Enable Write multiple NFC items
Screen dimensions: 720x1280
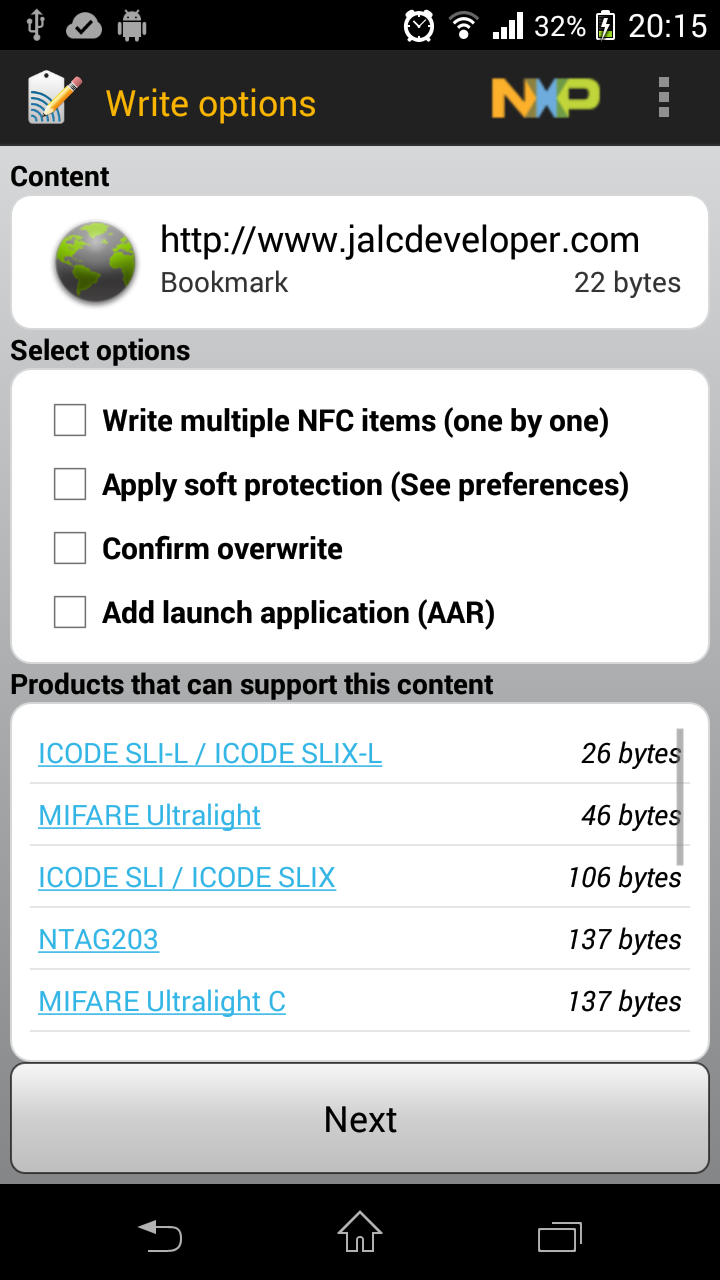[x=69, y=420]
